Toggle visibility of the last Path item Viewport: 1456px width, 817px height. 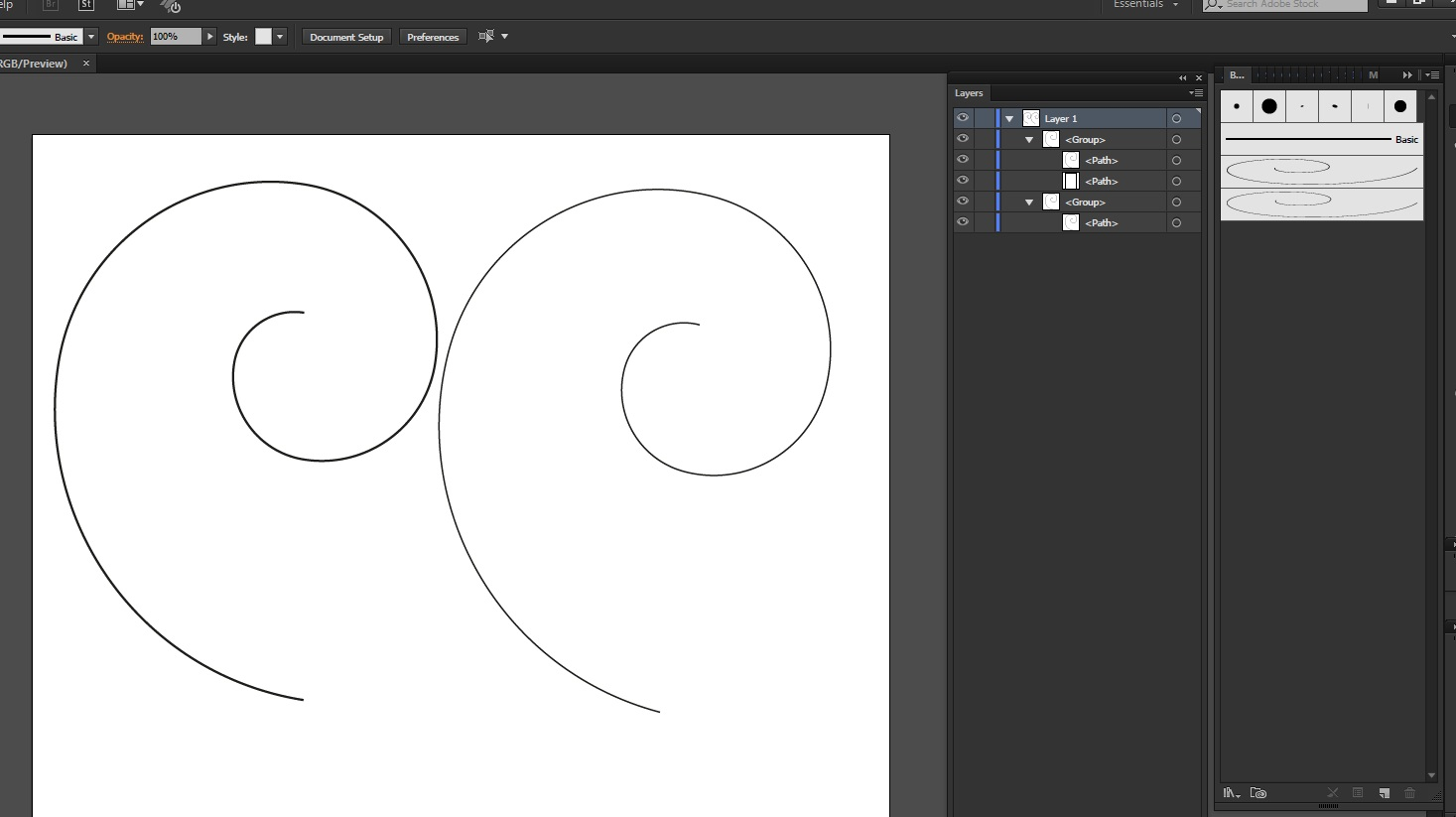point(962,222)
